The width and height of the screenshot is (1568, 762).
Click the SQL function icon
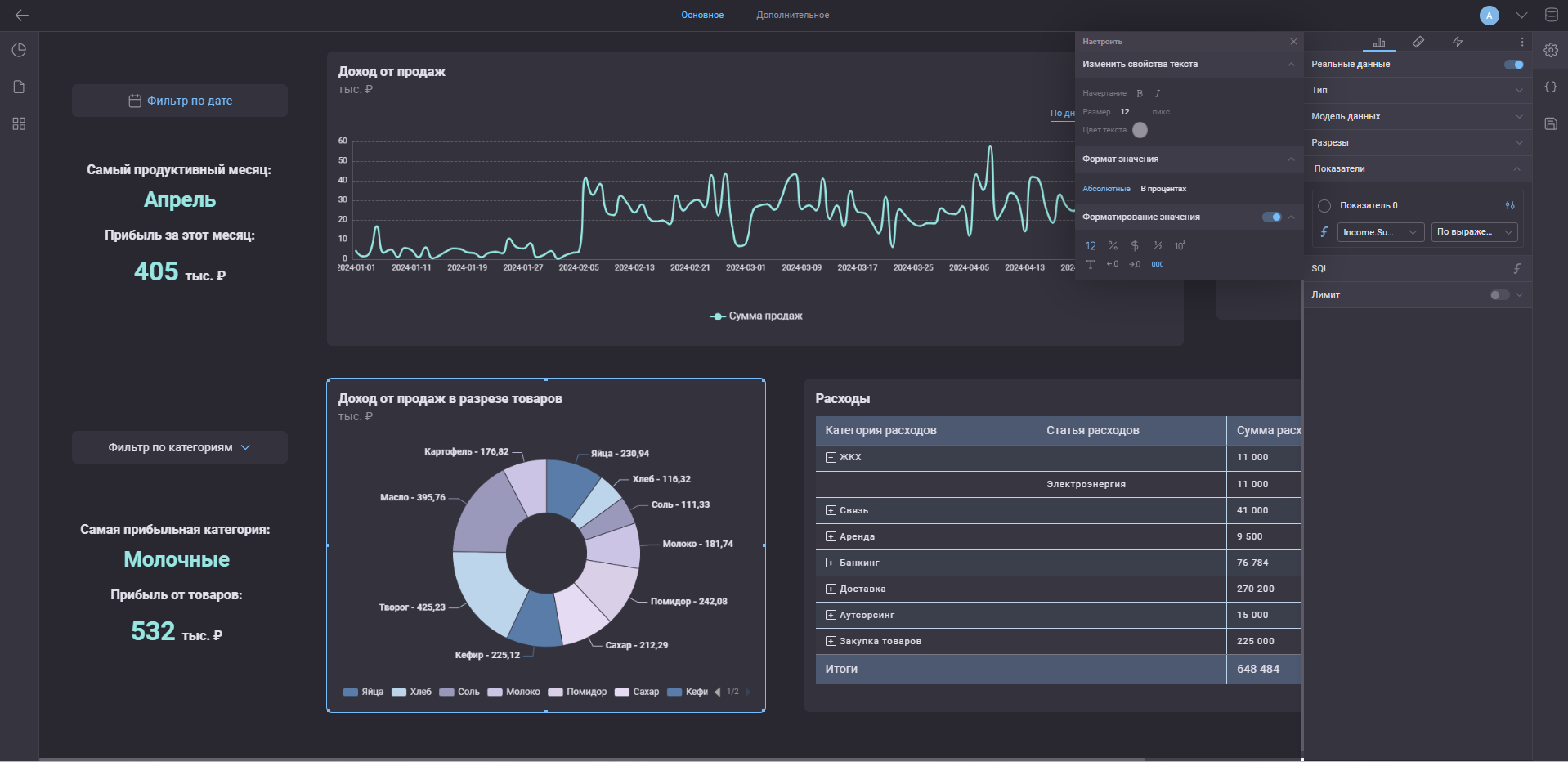(x=1517, y=268)
